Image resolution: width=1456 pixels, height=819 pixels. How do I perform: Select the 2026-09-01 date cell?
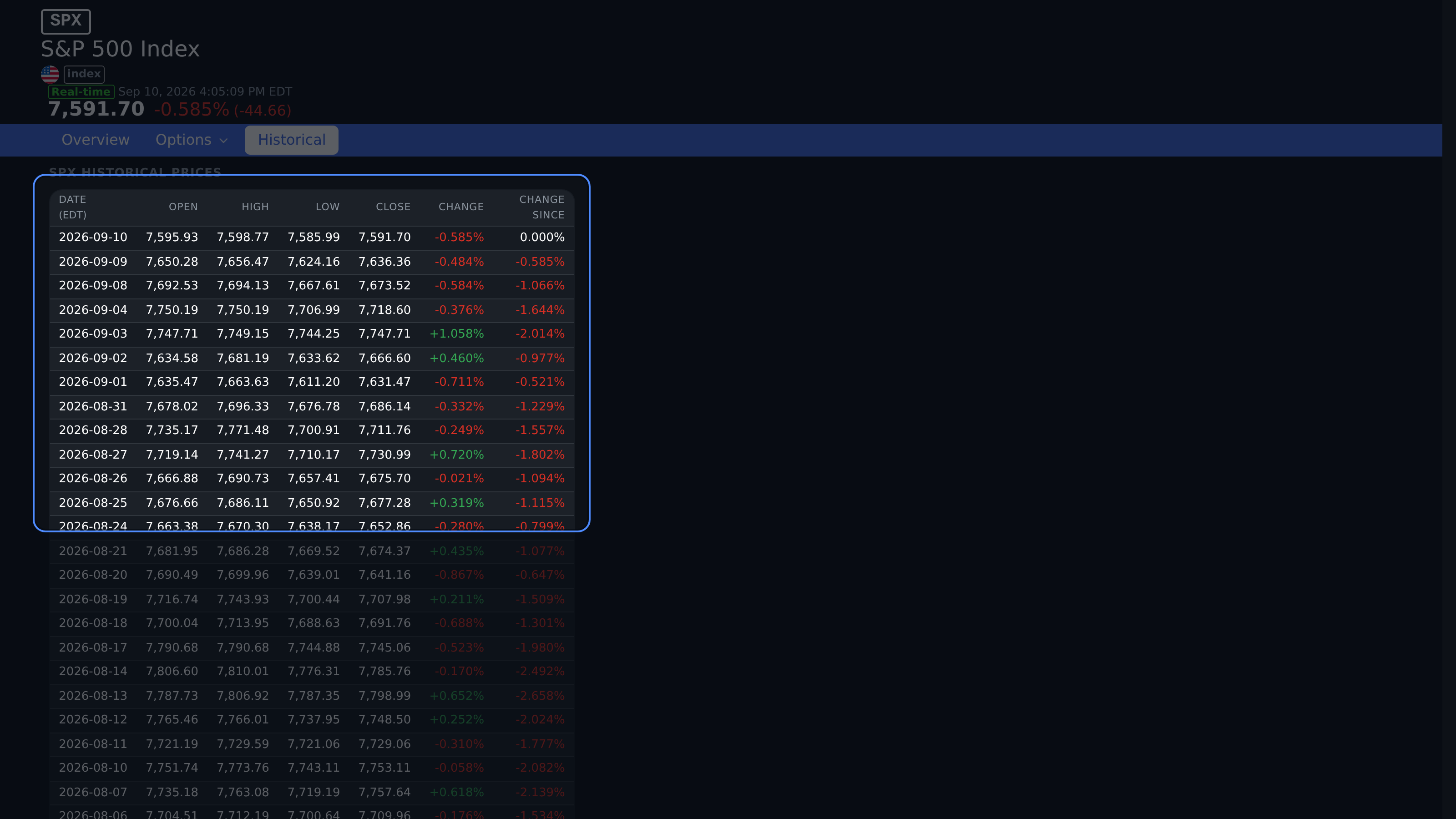pos(93,382)
